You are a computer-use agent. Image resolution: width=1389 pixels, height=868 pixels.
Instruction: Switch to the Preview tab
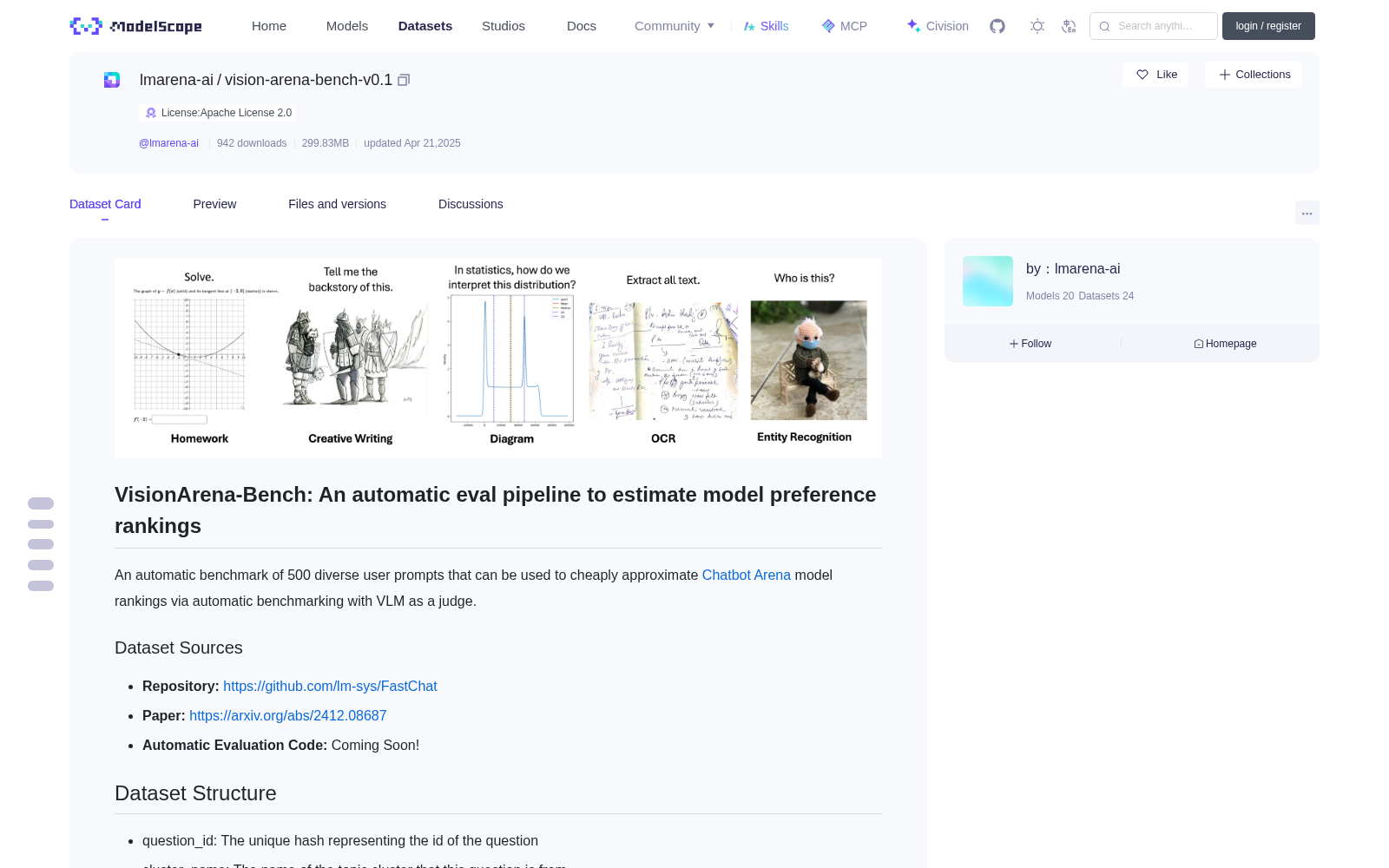click(x=214, y=204)
